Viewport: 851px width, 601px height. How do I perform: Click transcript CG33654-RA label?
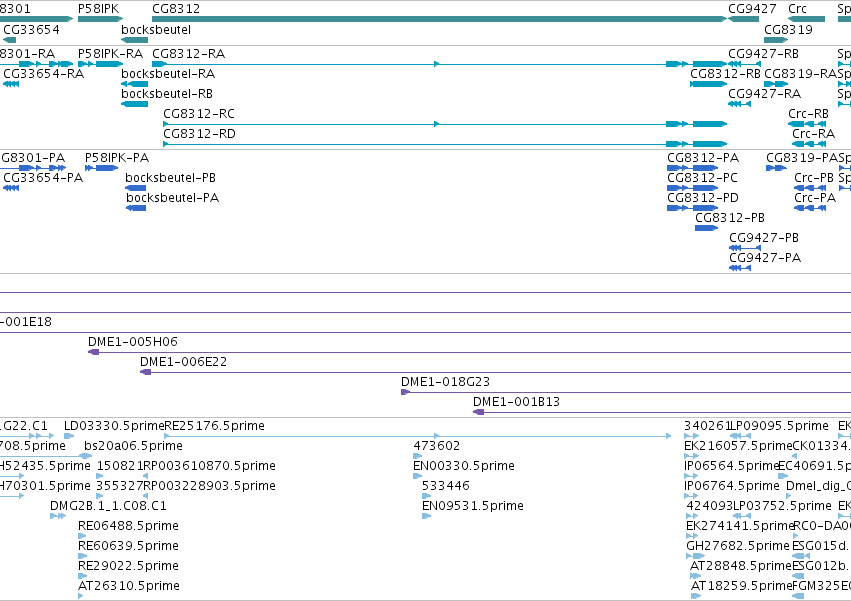[x=43, y=74]
